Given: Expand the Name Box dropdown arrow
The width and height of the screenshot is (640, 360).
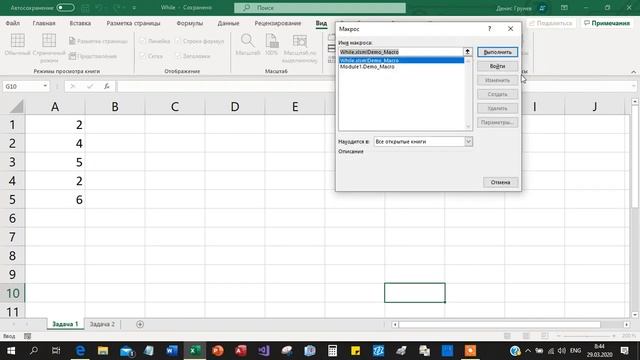Looking at the screenshot, I should pyautogui.click(x=45, y=86).
